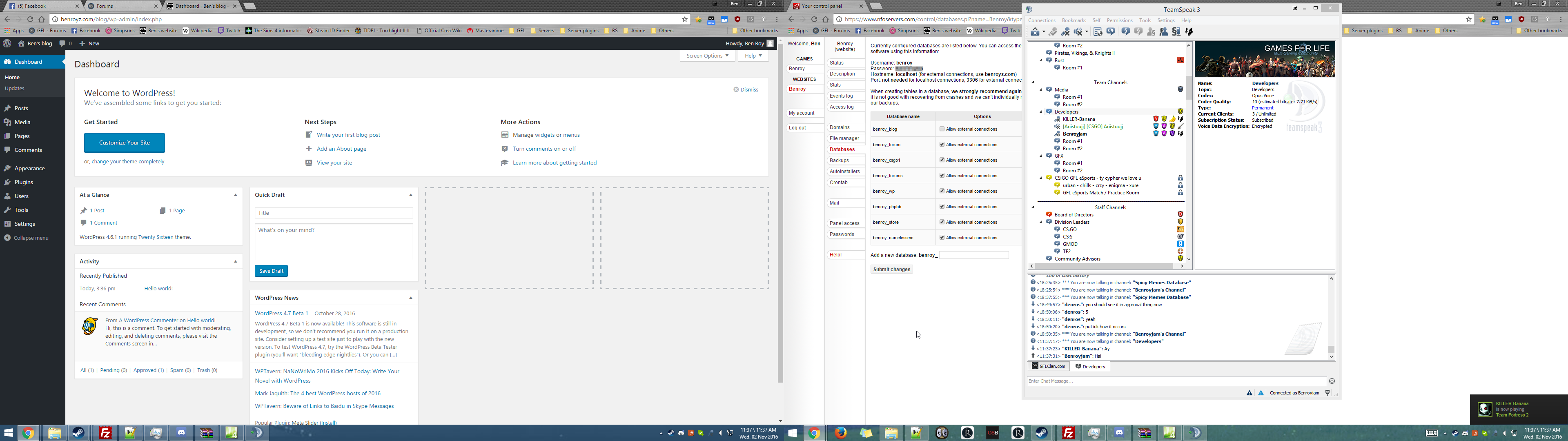Viewport: 1568px width, 441px height.
Task: Click the emoticon button beside chat input
Action: [x=1332, y=381]
